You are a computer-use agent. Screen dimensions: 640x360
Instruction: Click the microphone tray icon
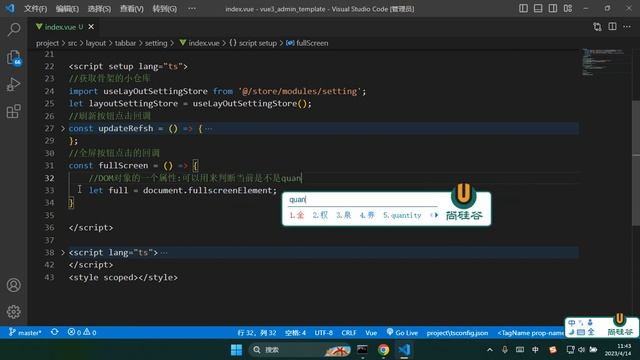point(505,350)
